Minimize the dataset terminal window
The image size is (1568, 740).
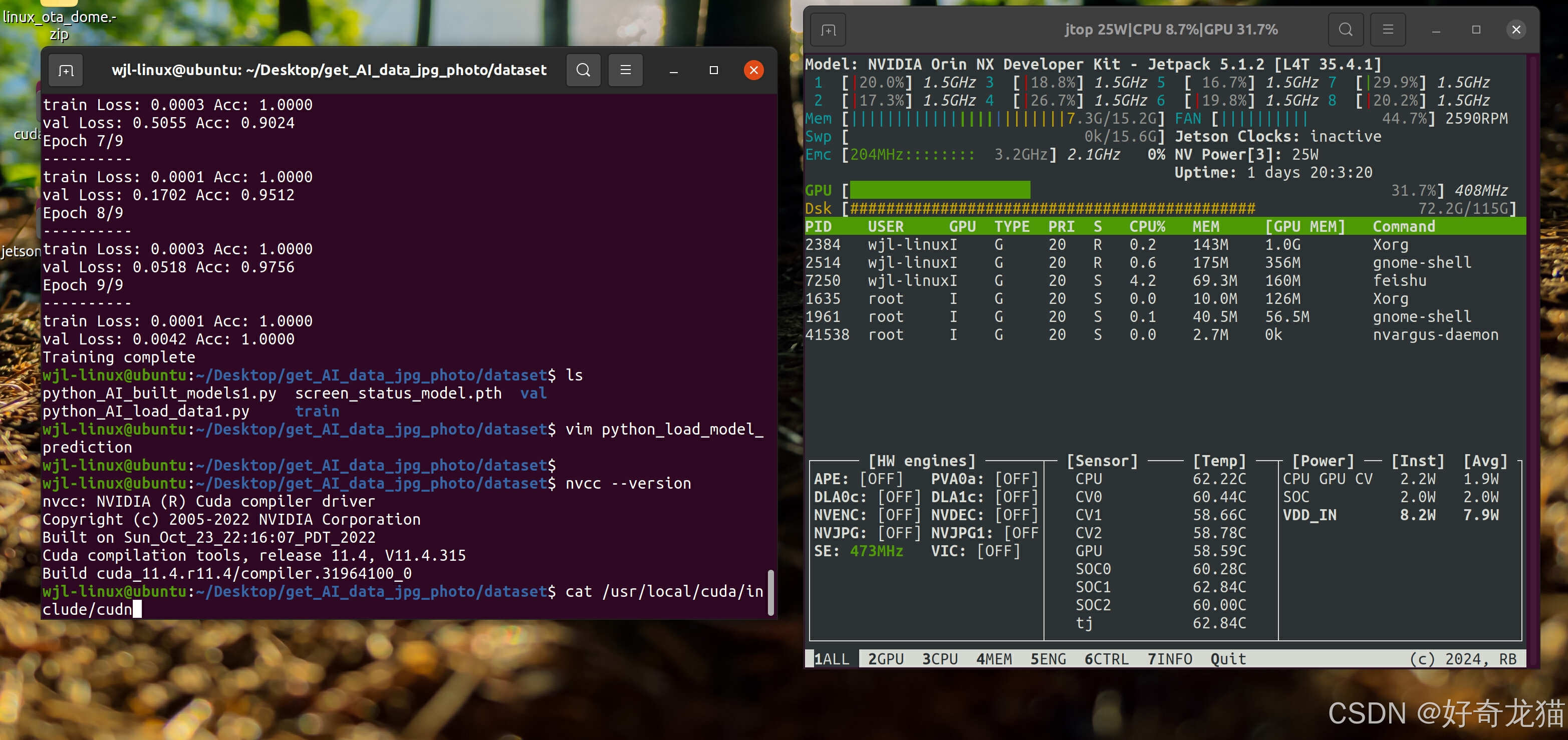[x=673, y=70]
